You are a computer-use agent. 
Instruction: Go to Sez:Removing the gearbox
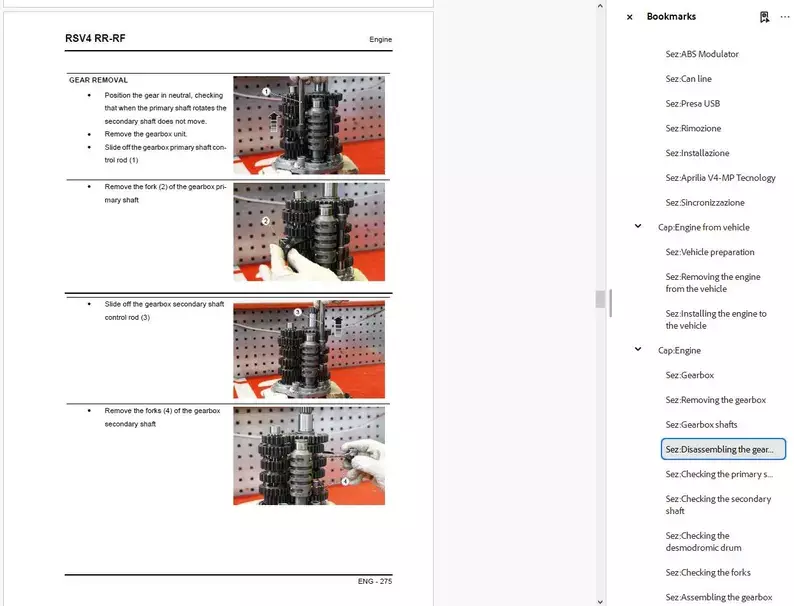tap(715, 400)
